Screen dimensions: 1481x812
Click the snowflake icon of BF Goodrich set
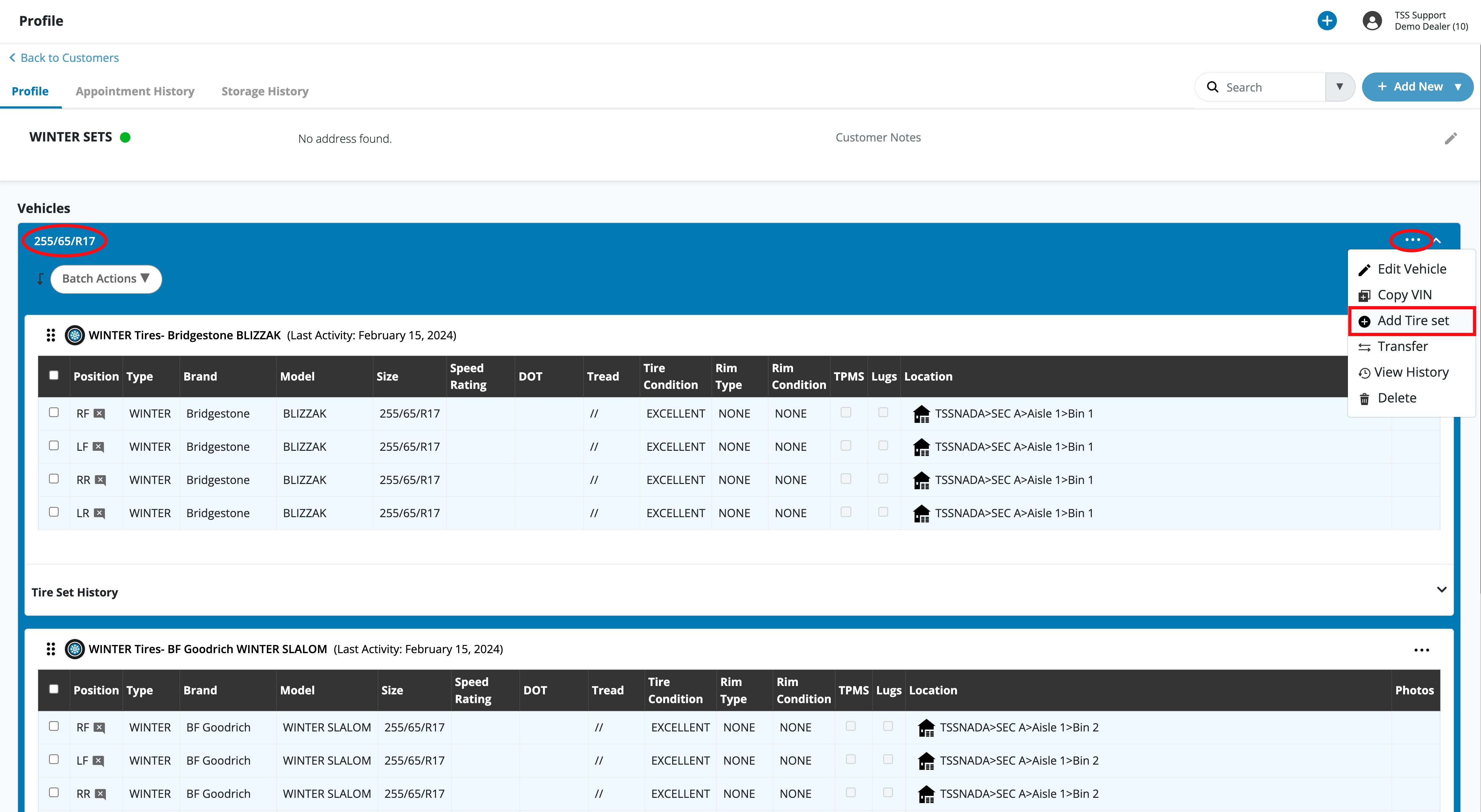(75, 649)
